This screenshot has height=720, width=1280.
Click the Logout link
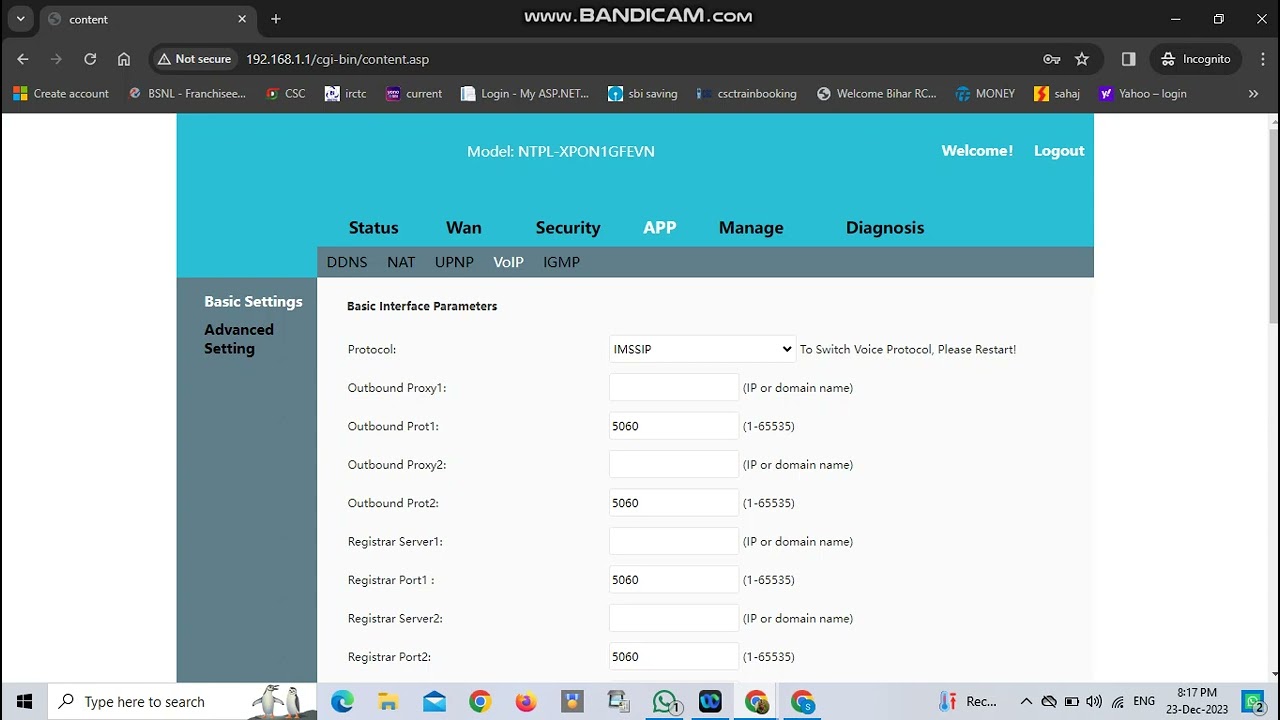(1059, 151)
